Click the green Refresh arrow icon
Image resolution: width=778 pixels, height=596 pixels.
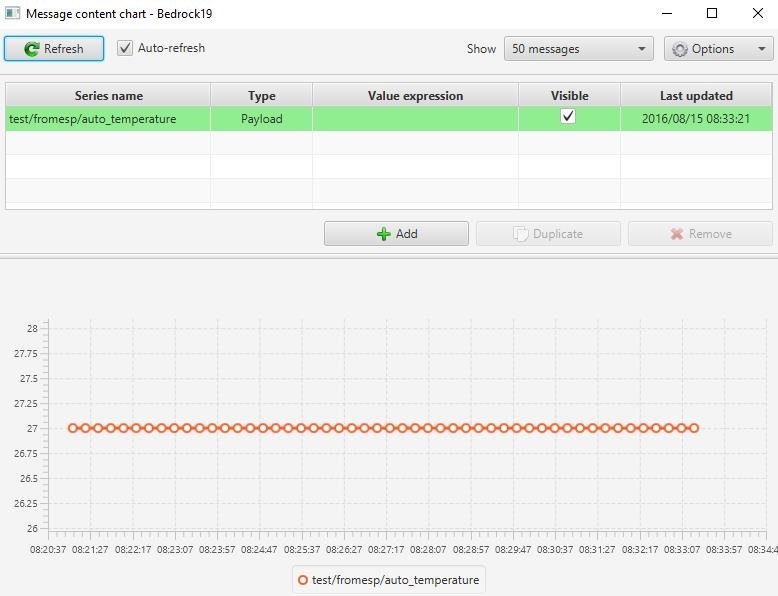pos(32,49)
